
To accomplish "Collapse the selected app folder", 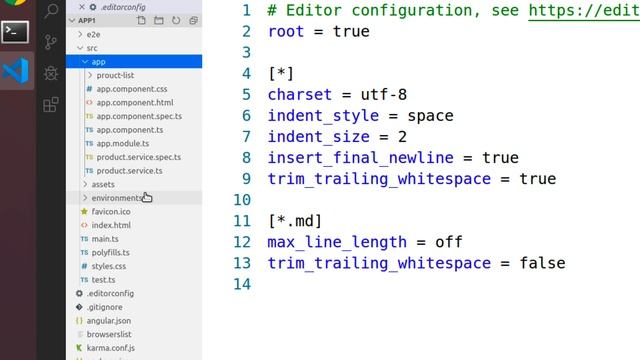I will 85,62.
